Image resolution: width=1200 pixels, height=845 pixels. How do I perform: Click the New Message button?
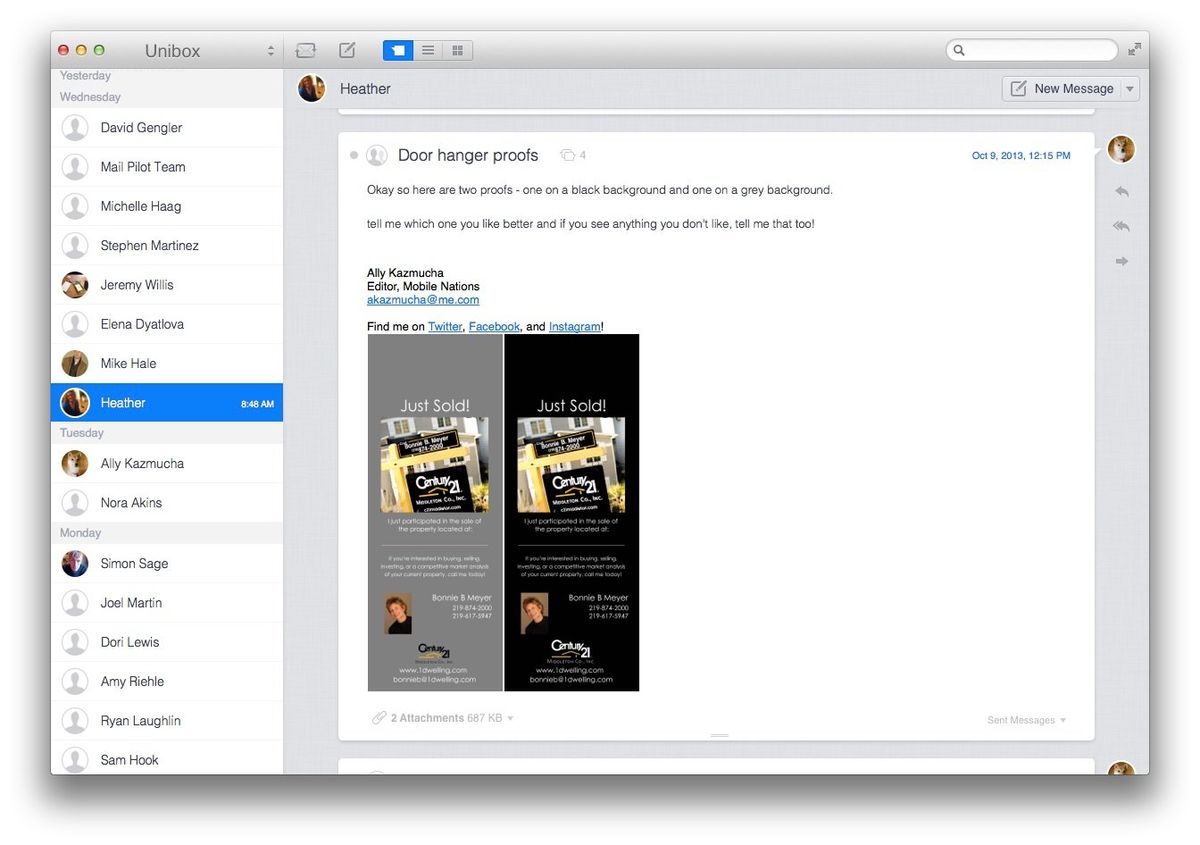(x=1062, y=88)
